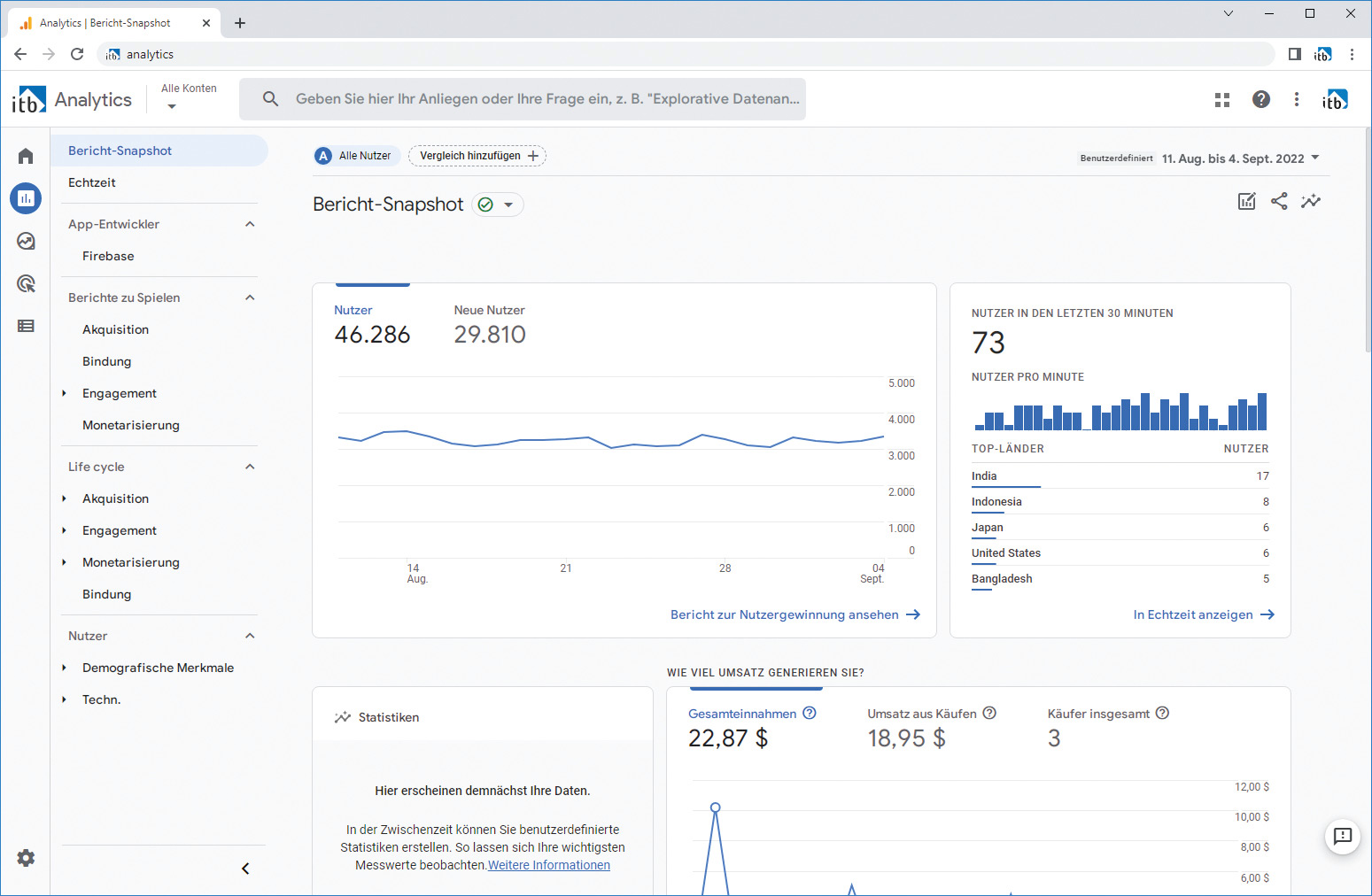This screenshot has height=896, width=1372.
Task: Click Bangladesh in top countries list
Action: click(1002, 578)
